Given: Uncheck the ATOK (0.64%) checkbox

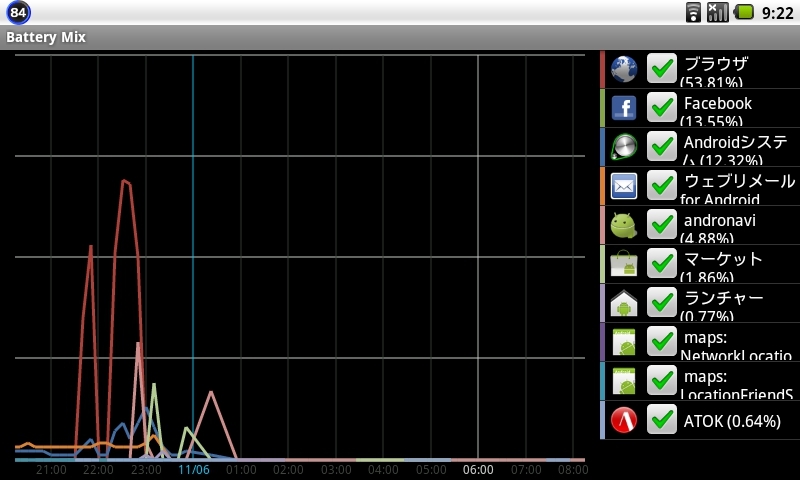Looking at the screenshot, I should (662, 419).
